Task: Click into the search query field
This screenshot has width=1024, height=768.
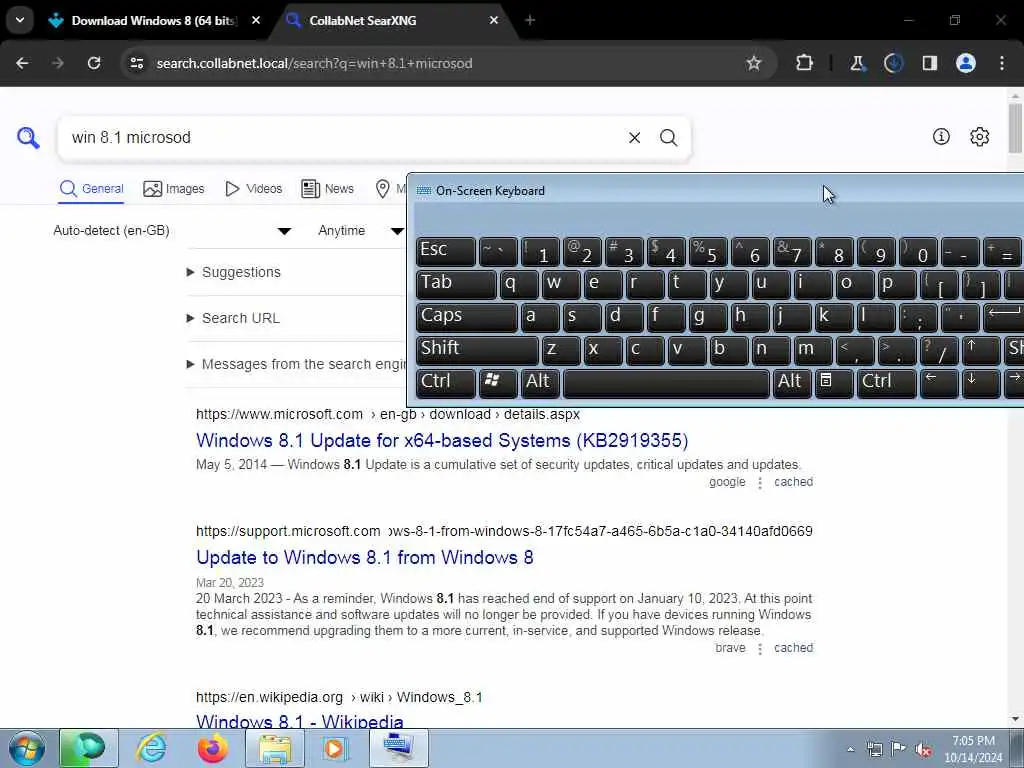Action: point(343,138)
